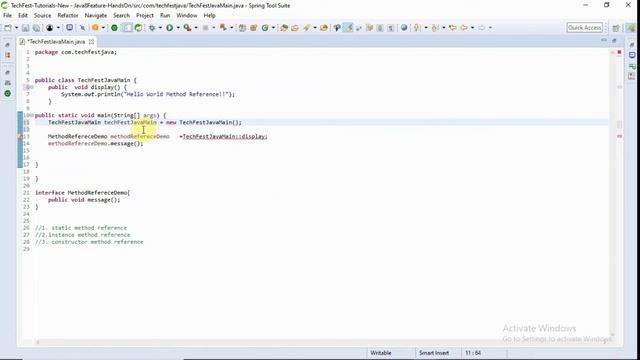
Task: Expand the Forward navigation history dropdown
Action: click(490, 28)
